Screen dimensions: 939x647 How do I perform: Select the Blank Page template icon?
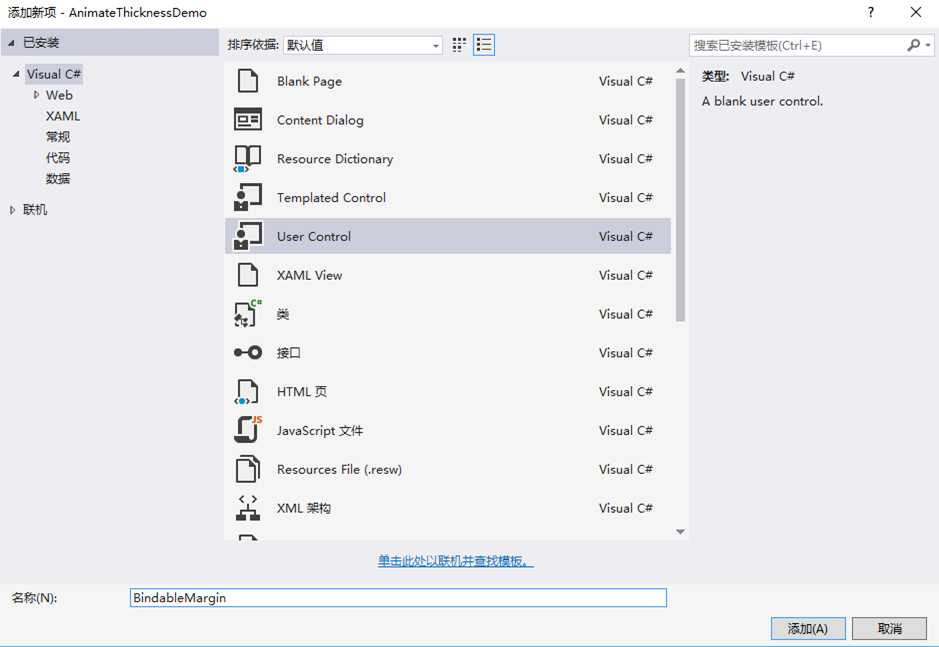point(248,81)
